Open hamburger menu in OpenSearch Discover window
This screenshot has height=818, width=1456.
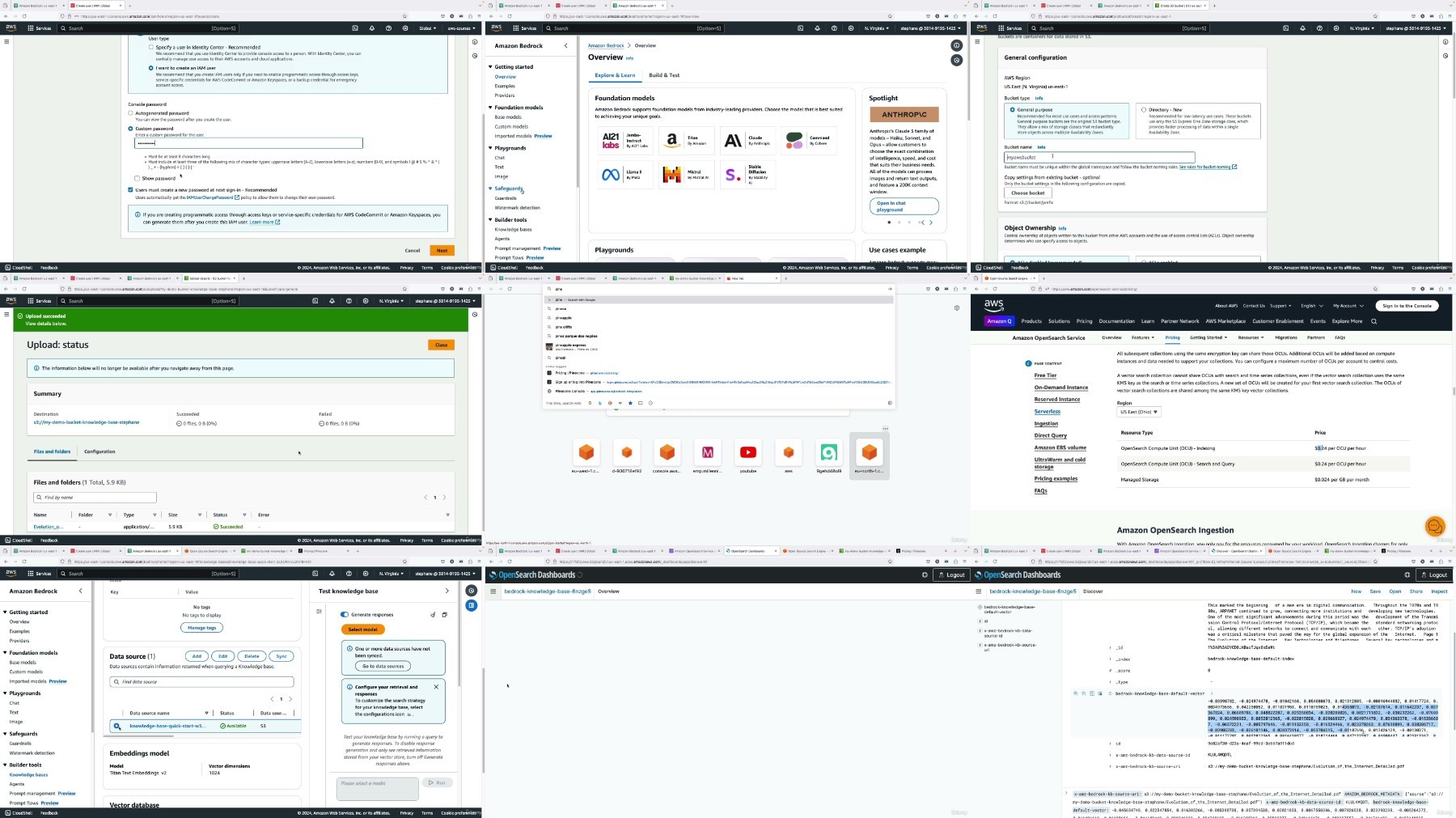978,591
